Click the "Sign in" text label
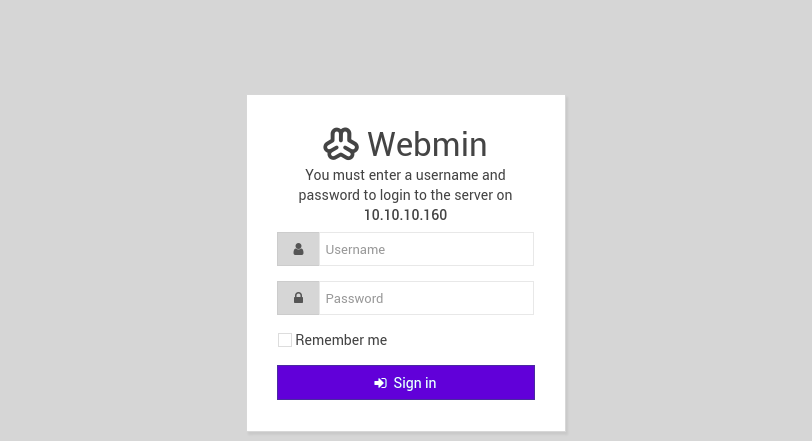The height and width of the screenshot is (441, 812). 414,383
